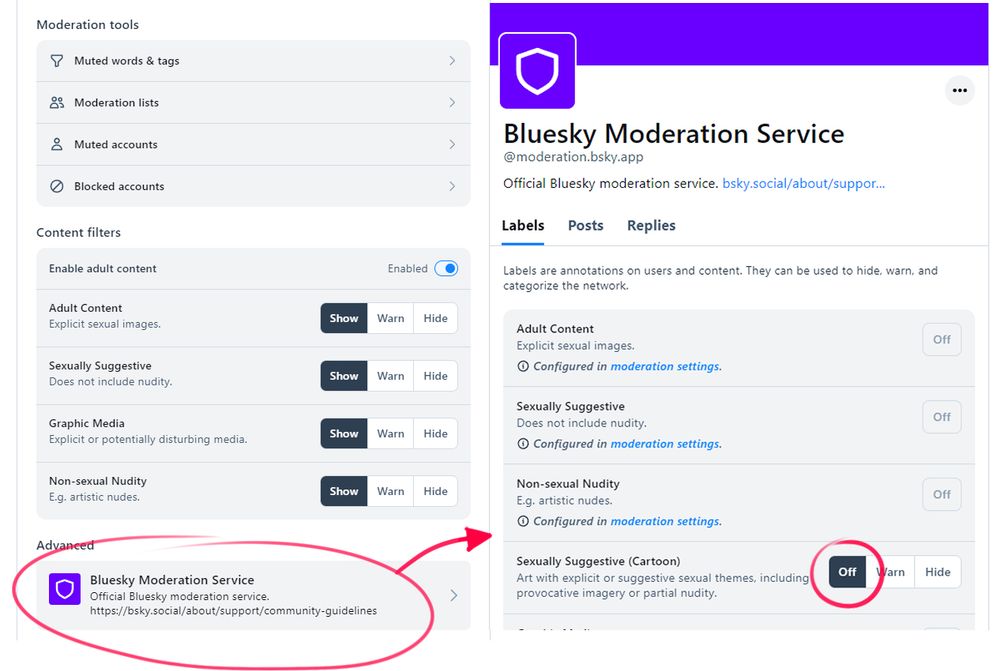Expand Moderation lists chevron
Image resolution: width=1000 pixels, height=671 pixels.
452,103
